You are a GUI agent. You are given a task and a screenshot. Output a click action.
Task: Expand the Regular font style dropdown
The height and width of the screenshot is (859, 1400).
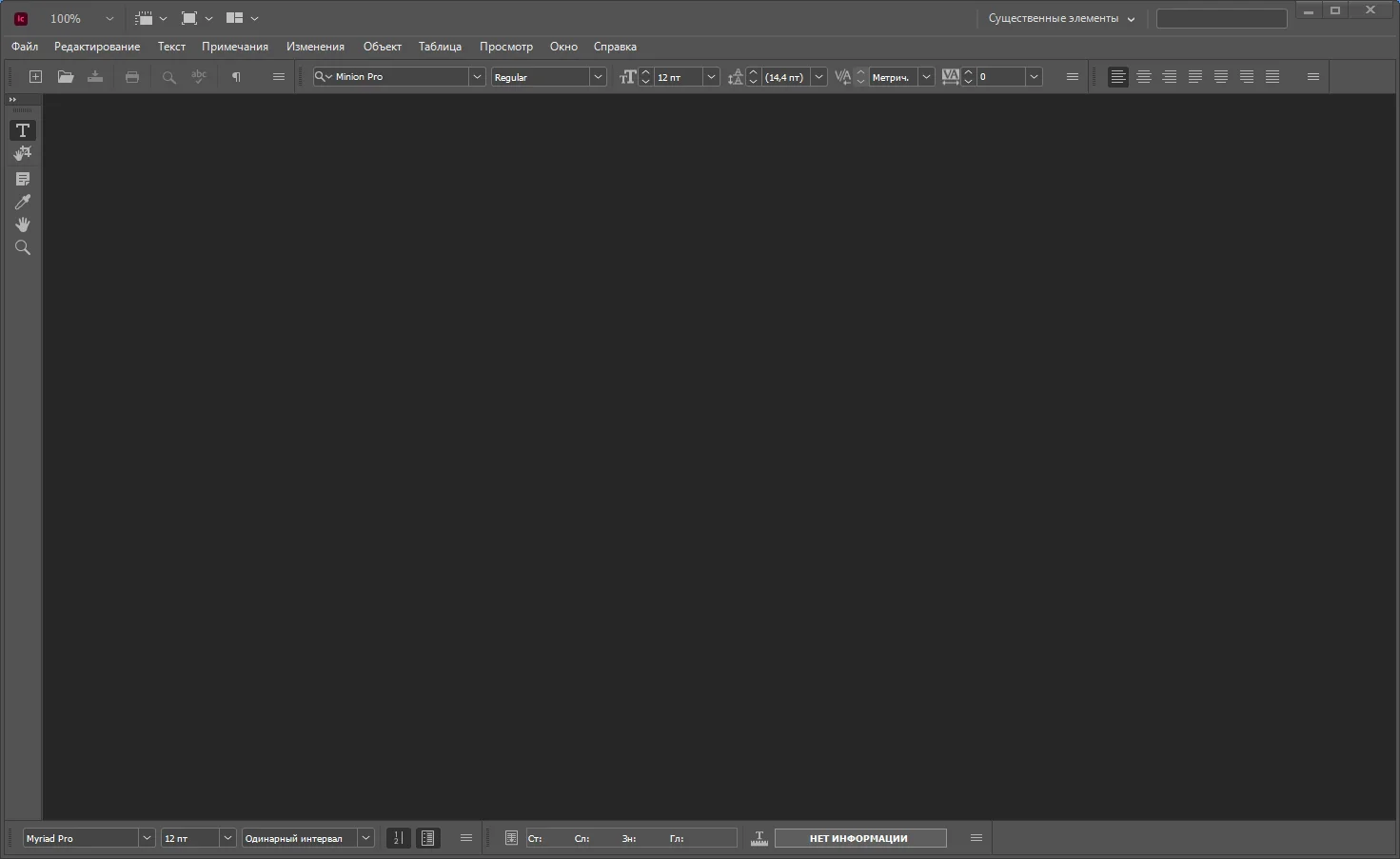point(598,77)
